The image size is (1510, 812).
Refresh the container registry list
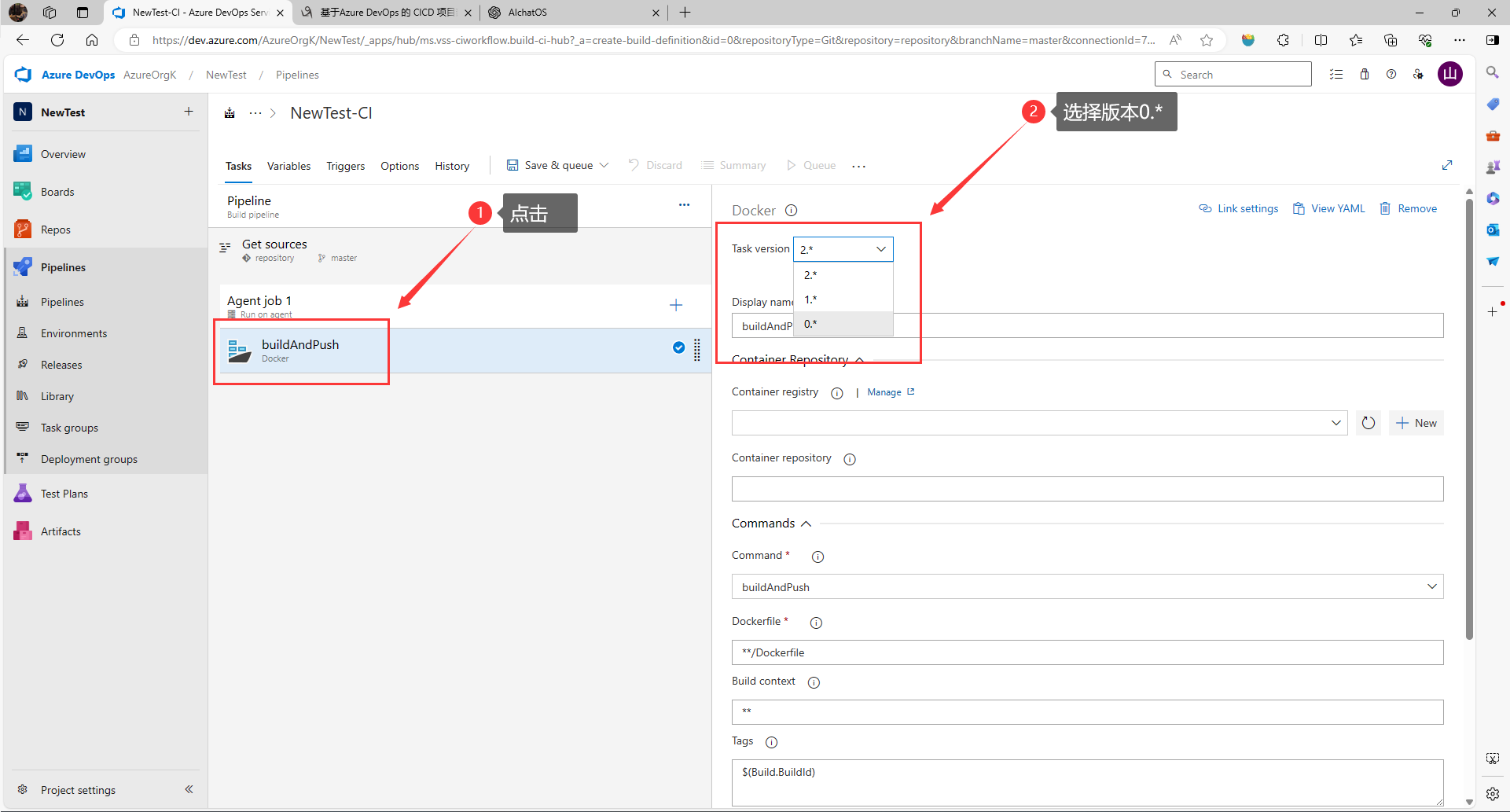pos(1369,423)
